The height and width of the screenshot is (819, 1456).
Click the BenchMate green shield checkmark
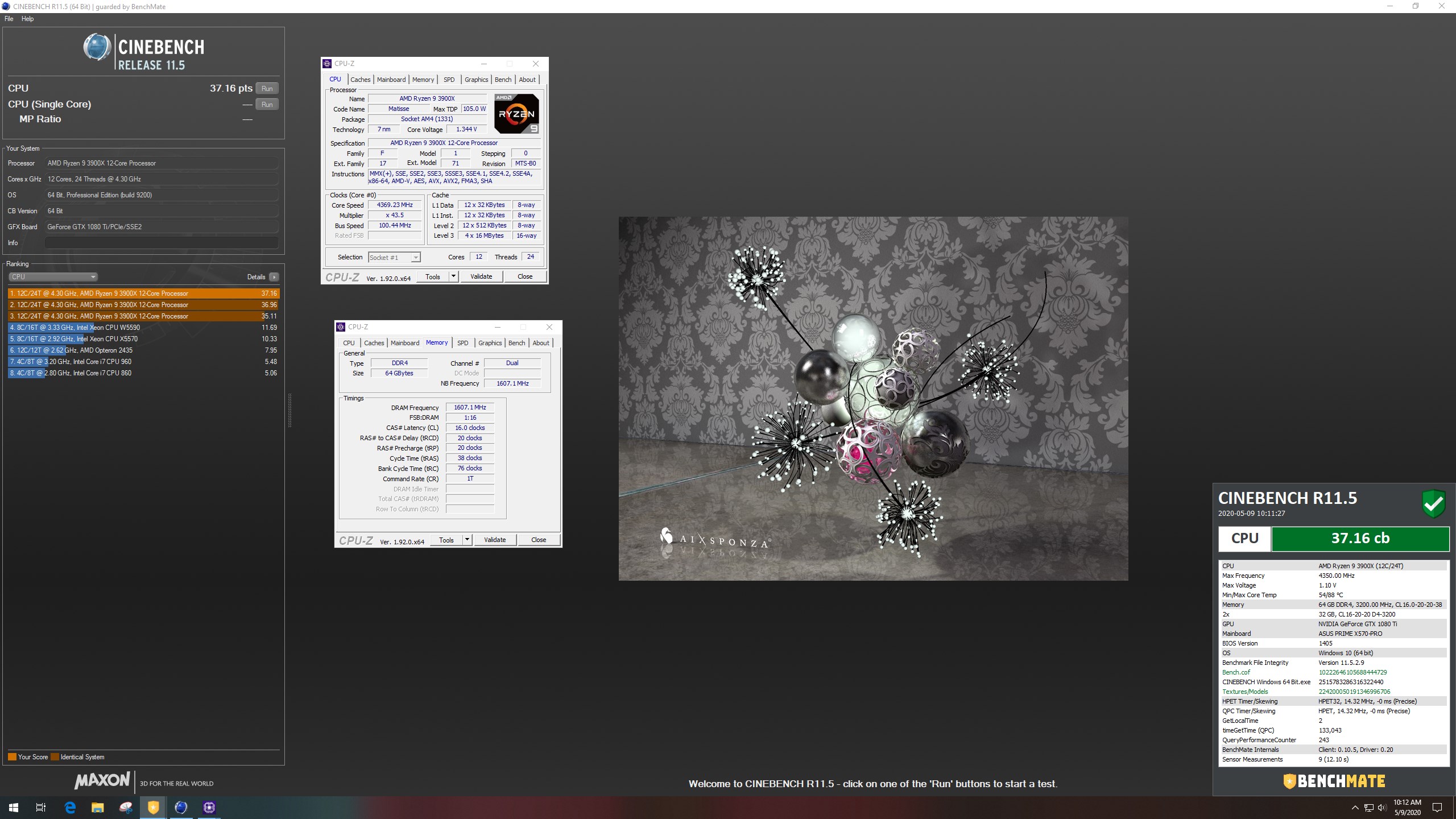click(x=1434, y=503)
